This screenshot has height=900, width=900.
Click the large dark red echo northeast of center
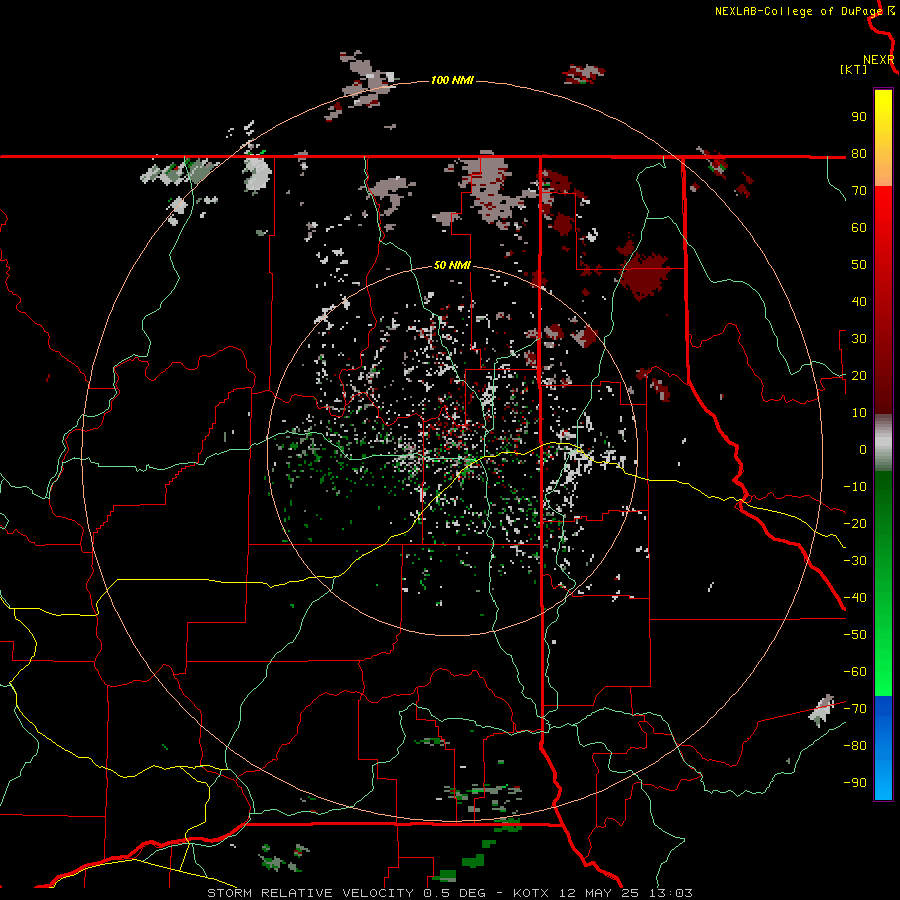pos(645,276)
